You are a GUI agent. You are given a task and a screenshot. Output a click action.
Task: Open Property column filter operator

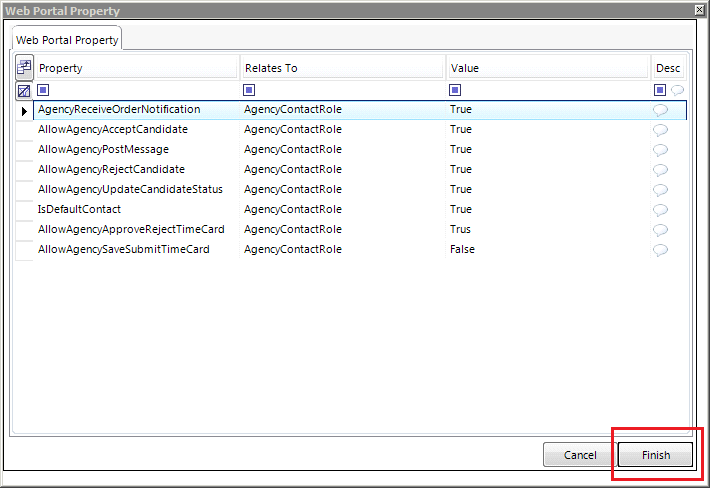coord(43,90)
